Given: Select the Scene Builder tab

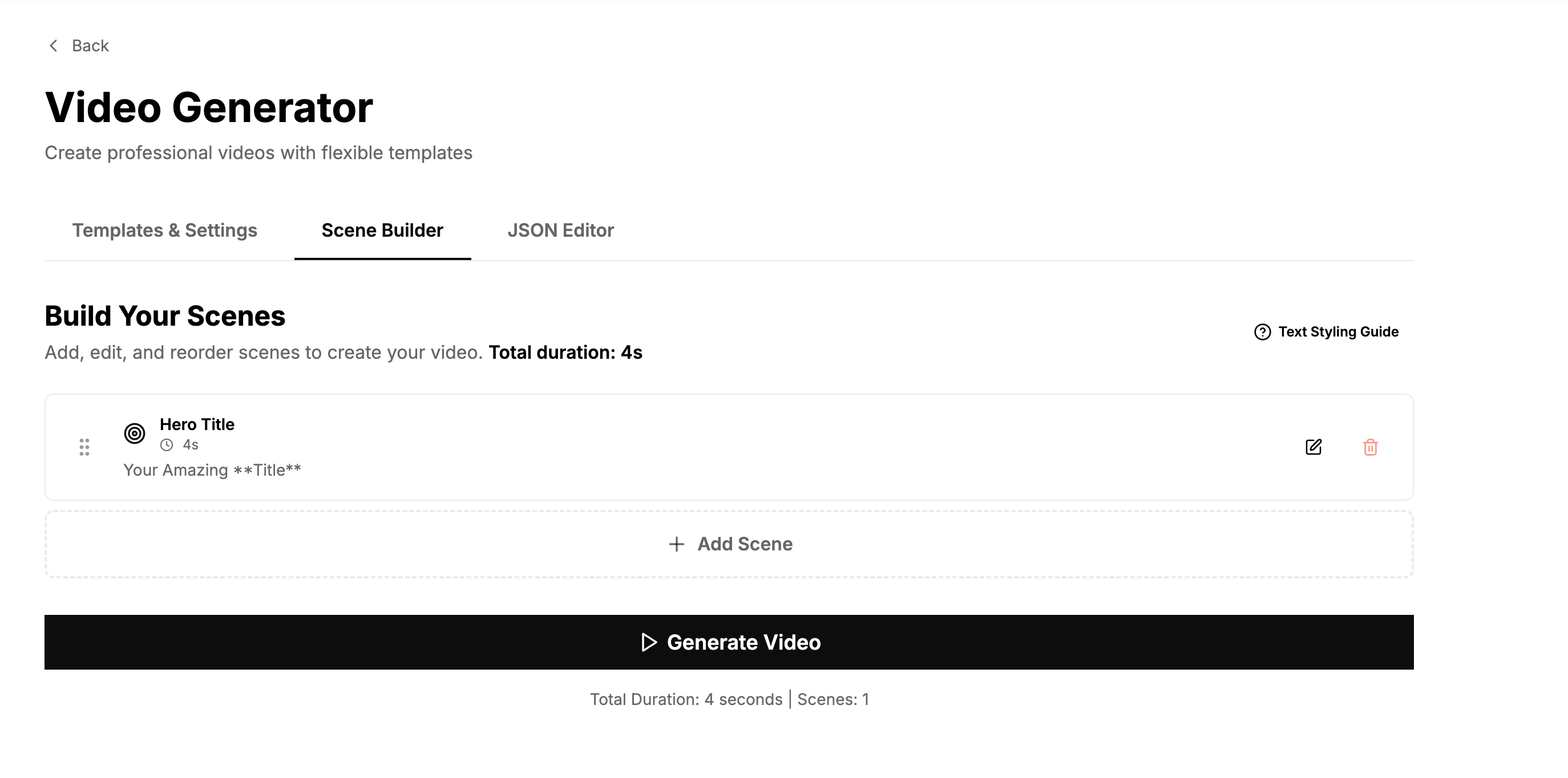Looking at the screenshot, I should click(x=382, y=230).
